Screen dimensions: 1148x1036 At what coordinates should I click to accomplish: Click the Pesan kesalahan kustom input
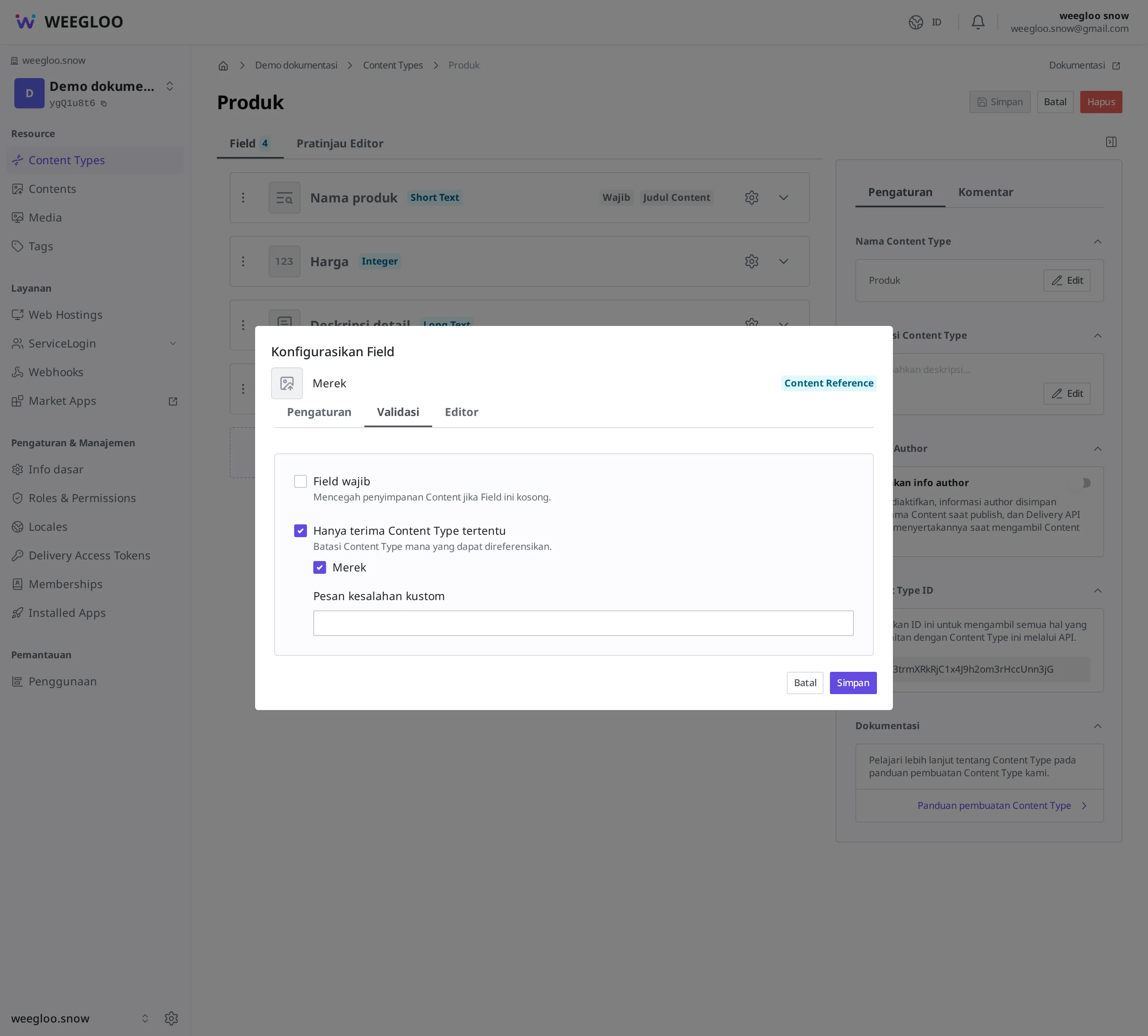pos(583,623)
